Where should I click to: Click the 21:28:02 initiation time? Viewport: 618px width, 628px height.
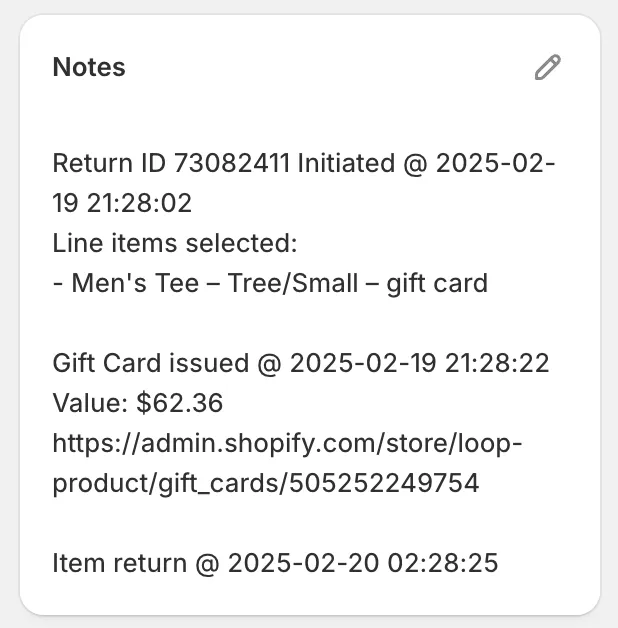coord(139,203)
